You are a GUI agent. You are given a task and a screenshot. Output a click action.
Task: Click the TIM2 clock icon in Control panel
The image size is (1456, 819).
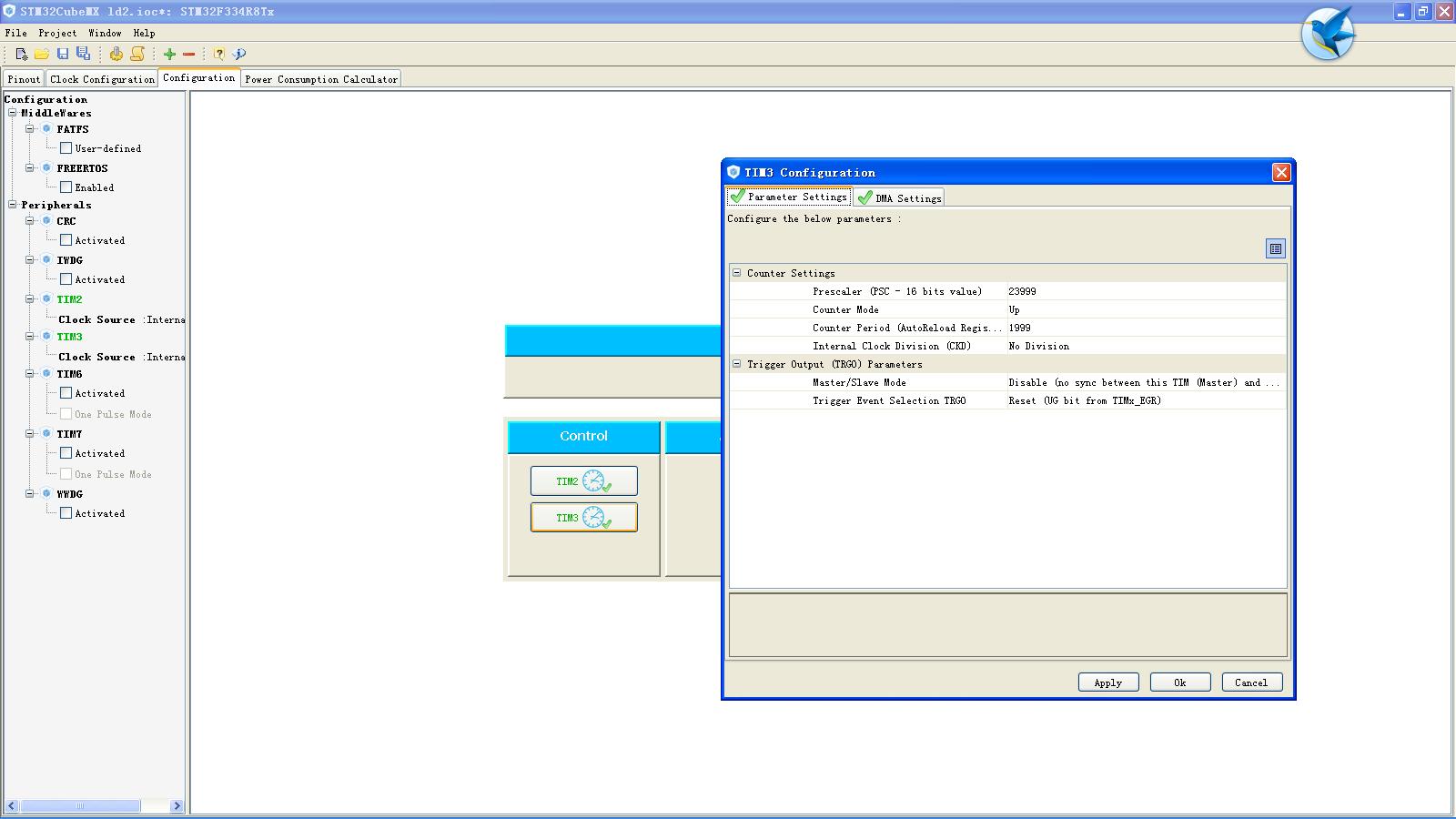[595, 481]
